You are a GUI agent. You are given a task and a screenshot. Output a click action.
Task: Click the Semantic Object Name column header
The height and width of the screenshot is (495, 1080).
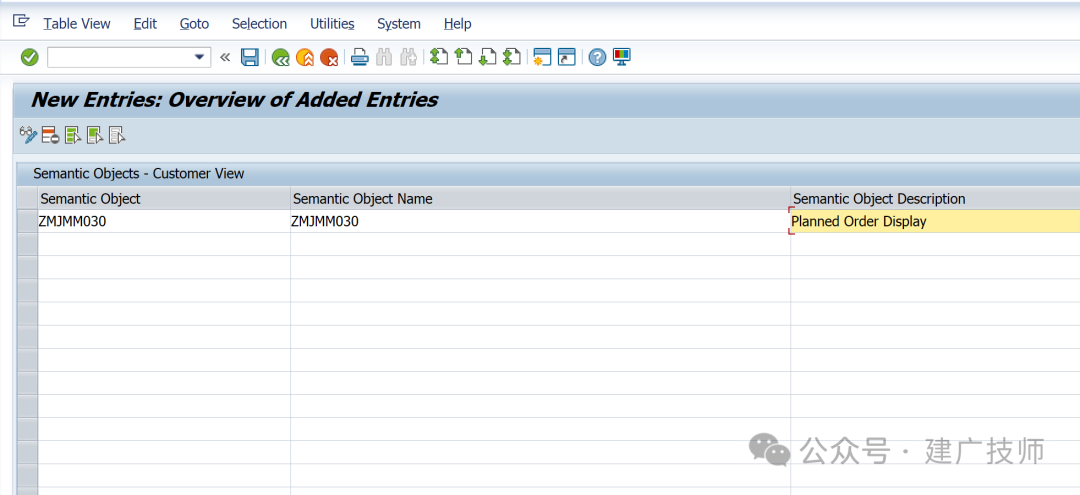[541, 198]
